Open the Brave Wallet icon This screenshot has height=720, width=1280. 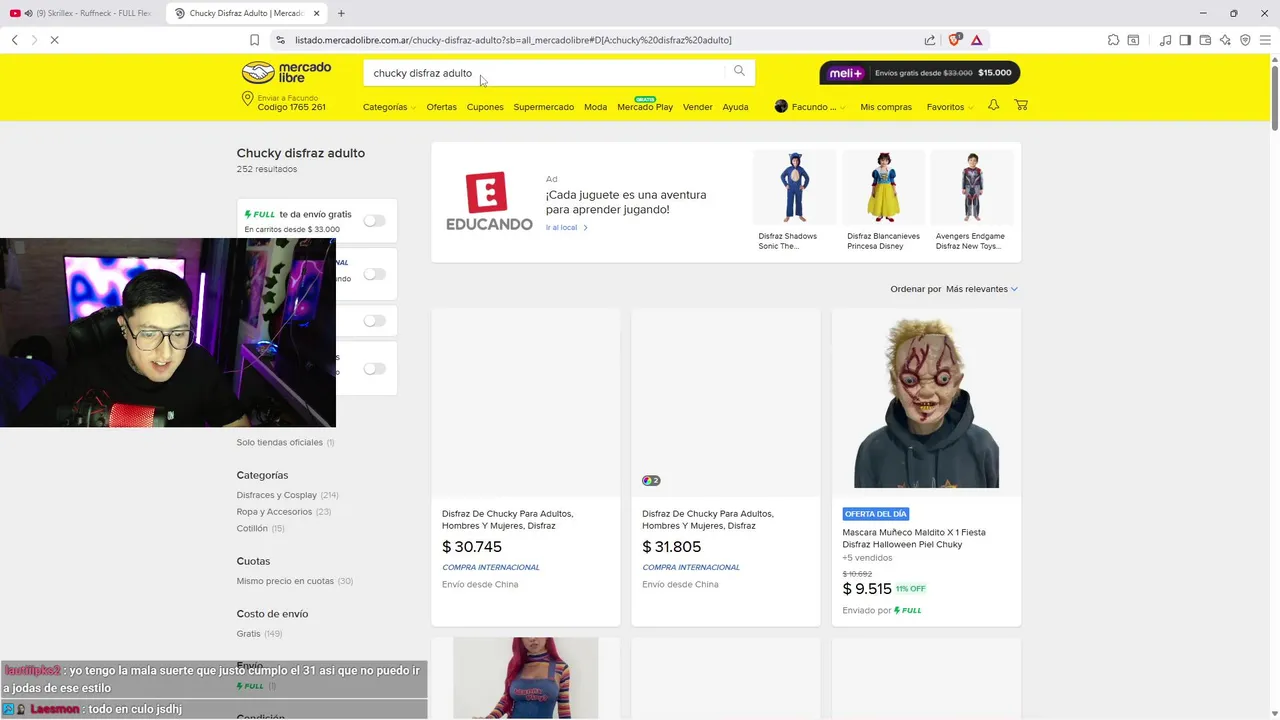(x=1205, y=40)
